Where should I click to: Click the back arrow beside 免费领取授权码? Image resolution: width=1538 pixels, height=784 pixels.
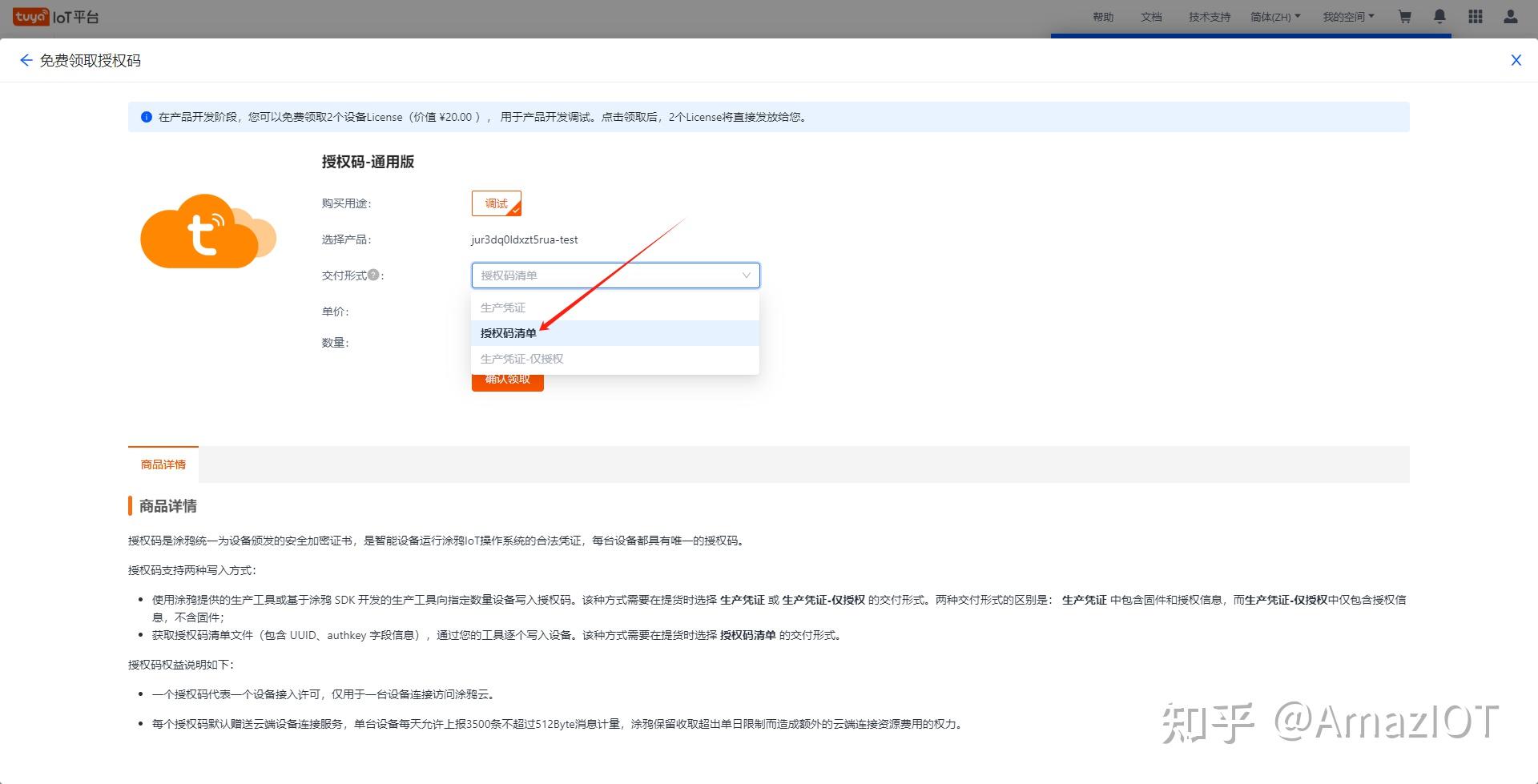(26, 60)
